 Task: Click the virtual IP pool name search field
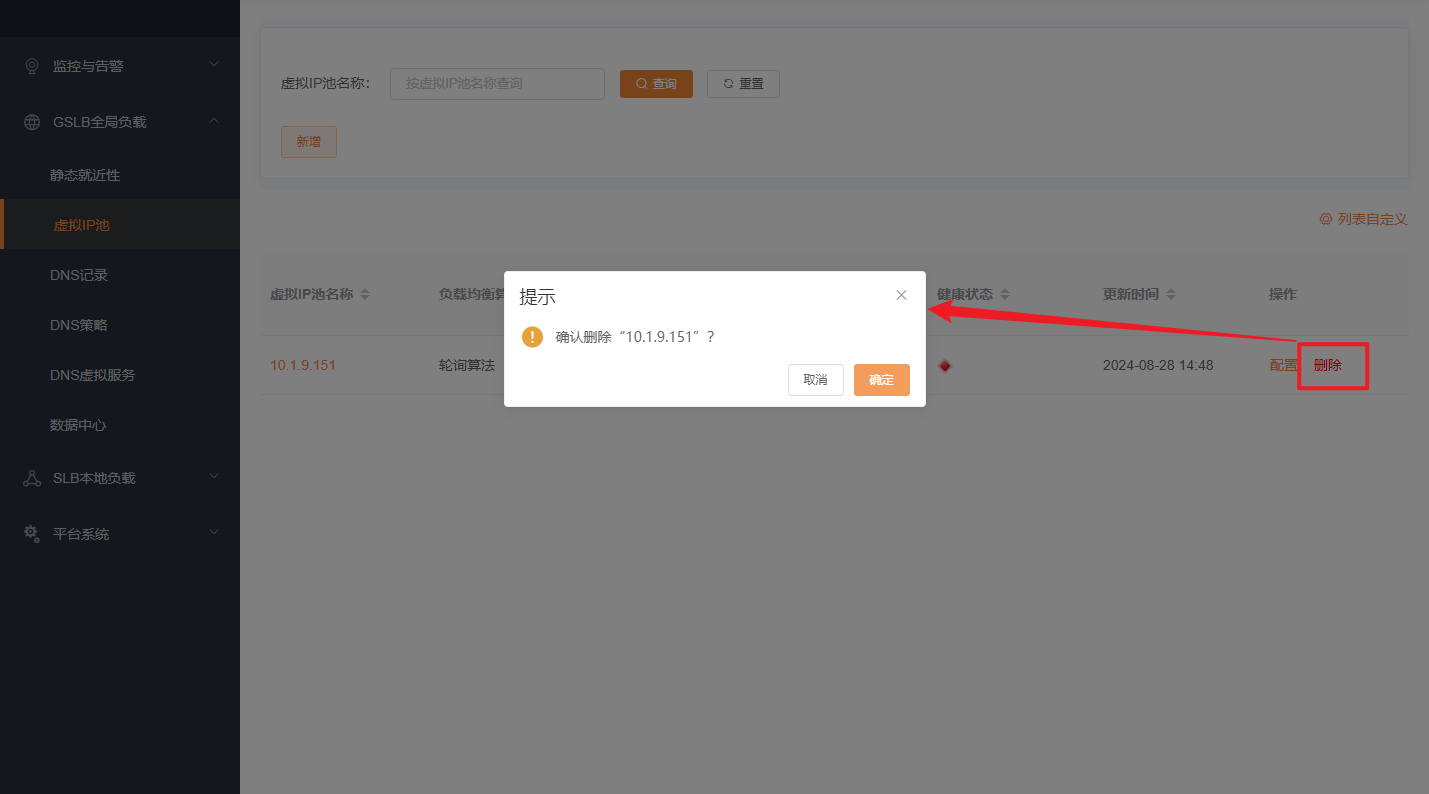(x=497, y=84)
